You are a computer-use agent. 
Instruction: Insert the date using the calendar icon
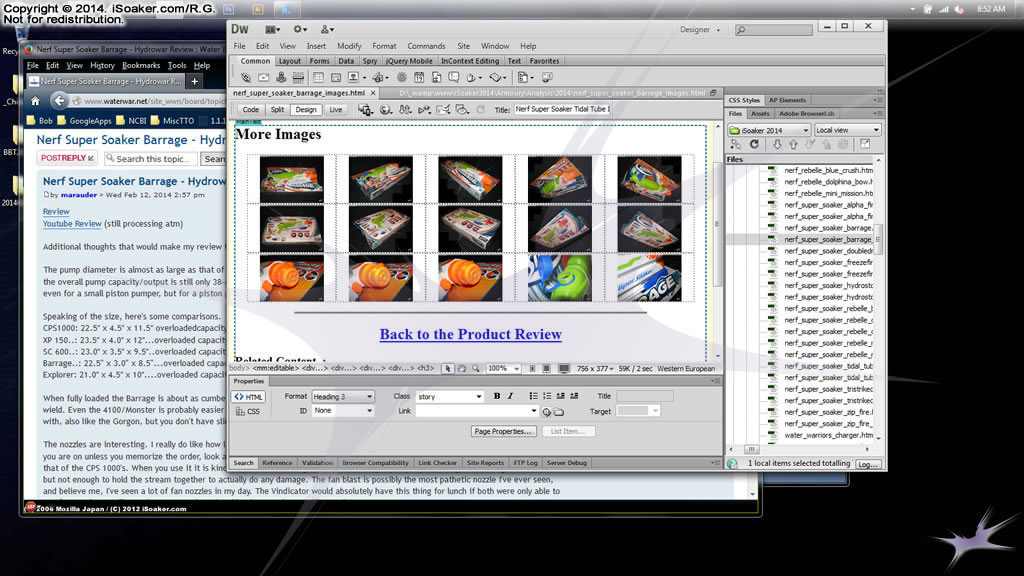point(419,77)
